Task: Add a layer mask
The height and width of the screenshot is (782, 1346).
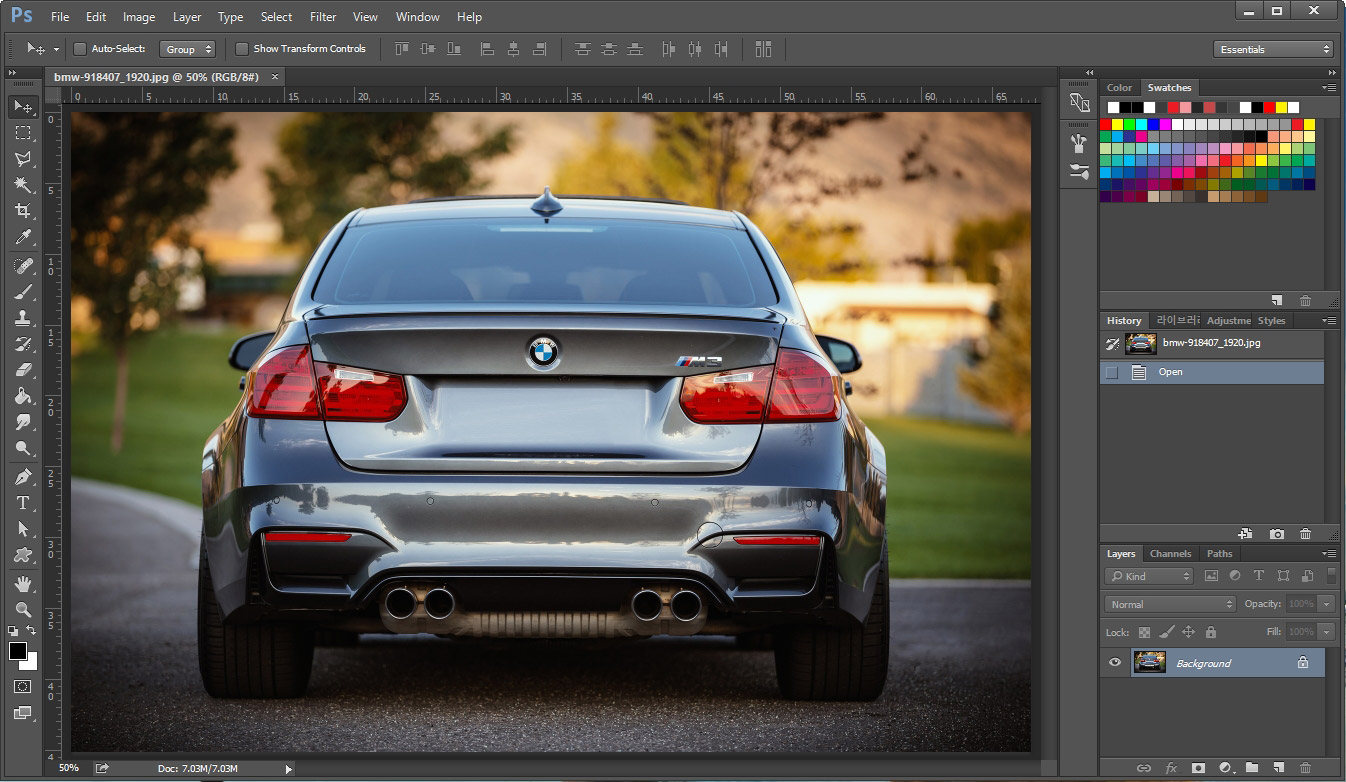Action: (x=1198, y=768)
